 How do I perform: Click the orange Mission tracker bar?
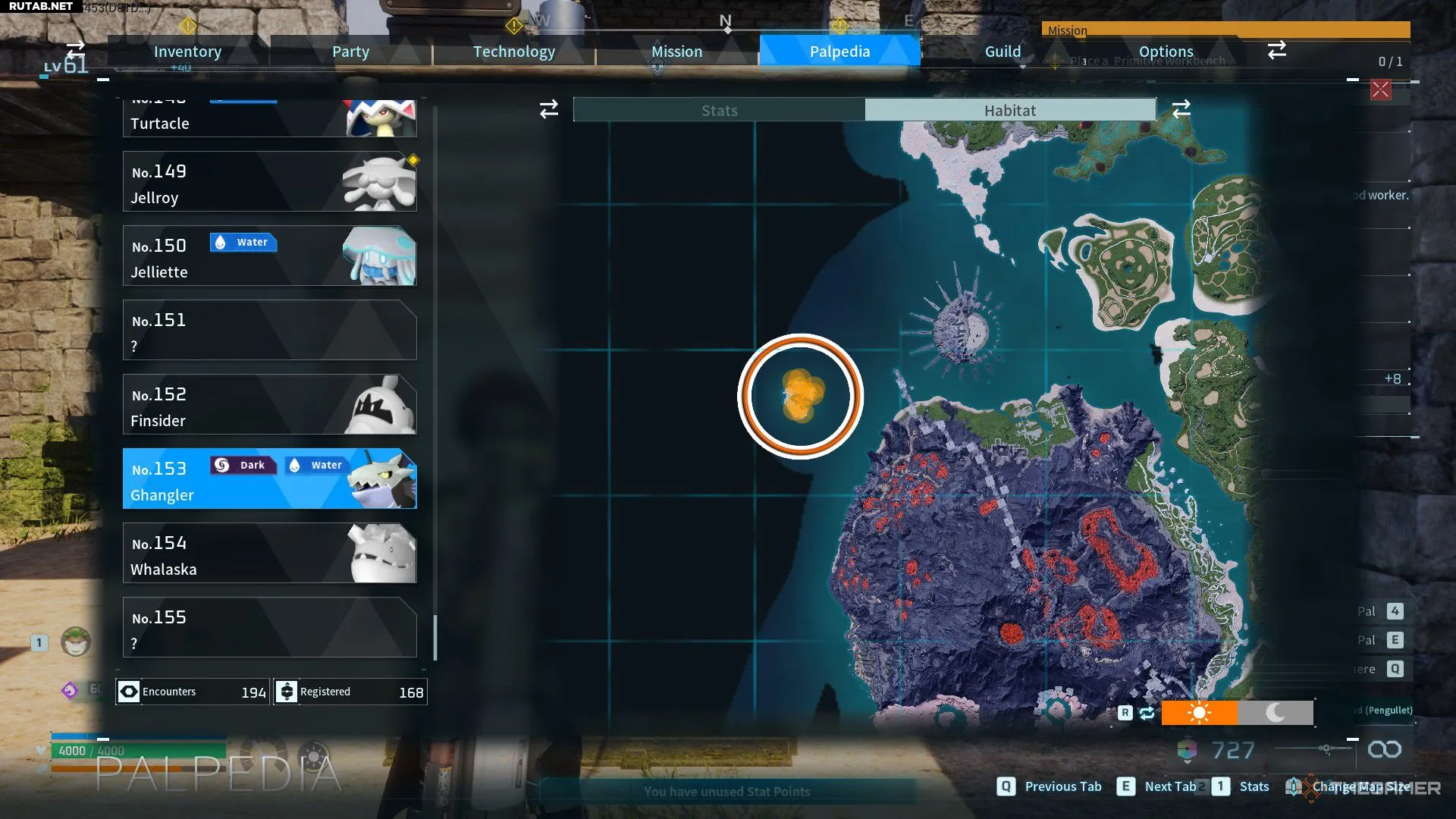click(x=1225, y=30)
